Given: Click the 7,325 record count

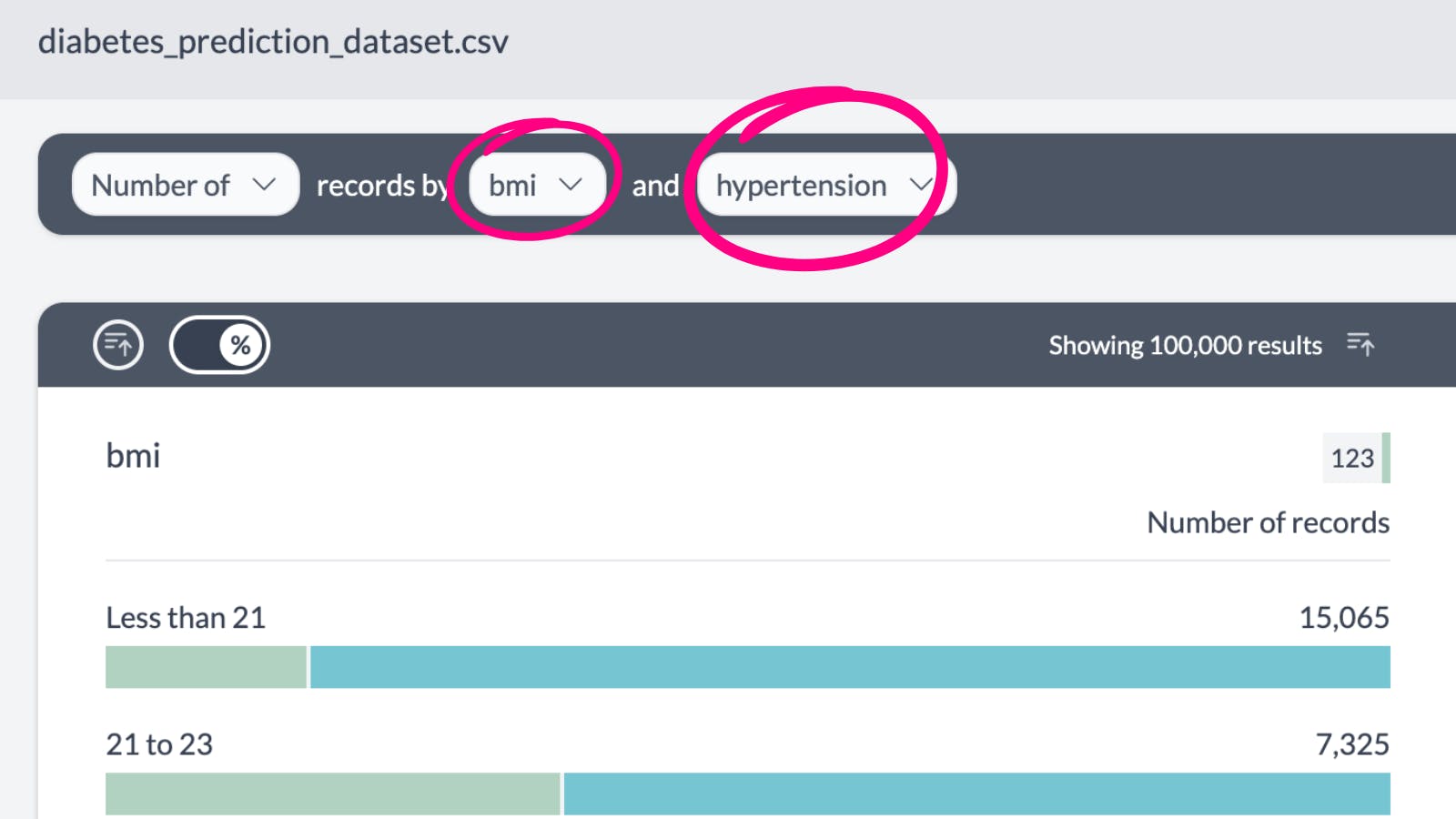Looking at the screenshot, I should pyautogui.click(x=1352, y=744).
